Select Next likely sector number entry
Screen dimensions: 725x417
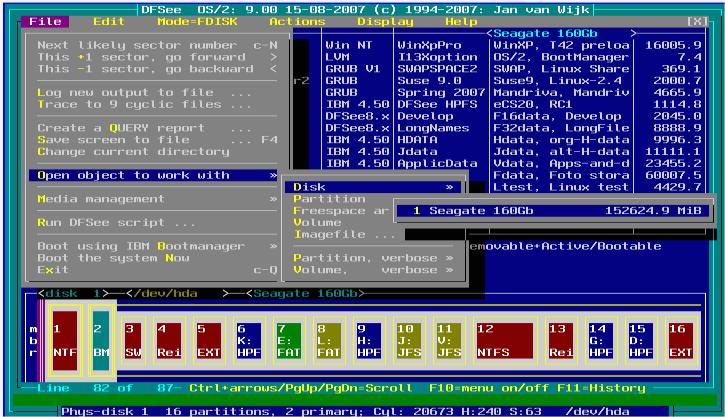pyautogui.click(x=157, y=45)
